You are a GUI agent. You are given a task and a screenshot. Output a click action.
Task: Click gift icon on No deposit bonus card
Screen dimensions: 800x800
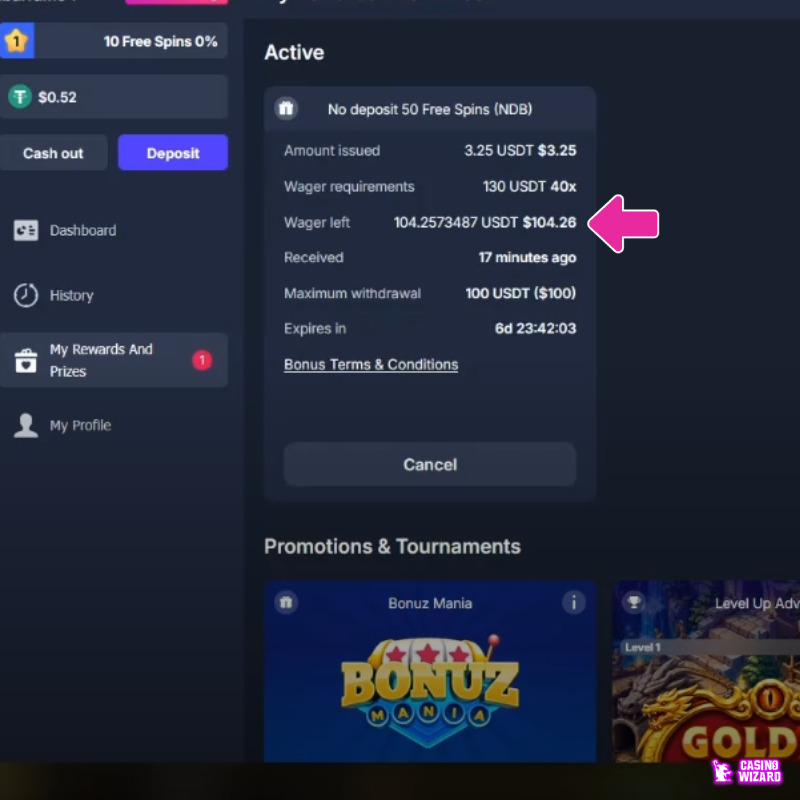(286, 108)
